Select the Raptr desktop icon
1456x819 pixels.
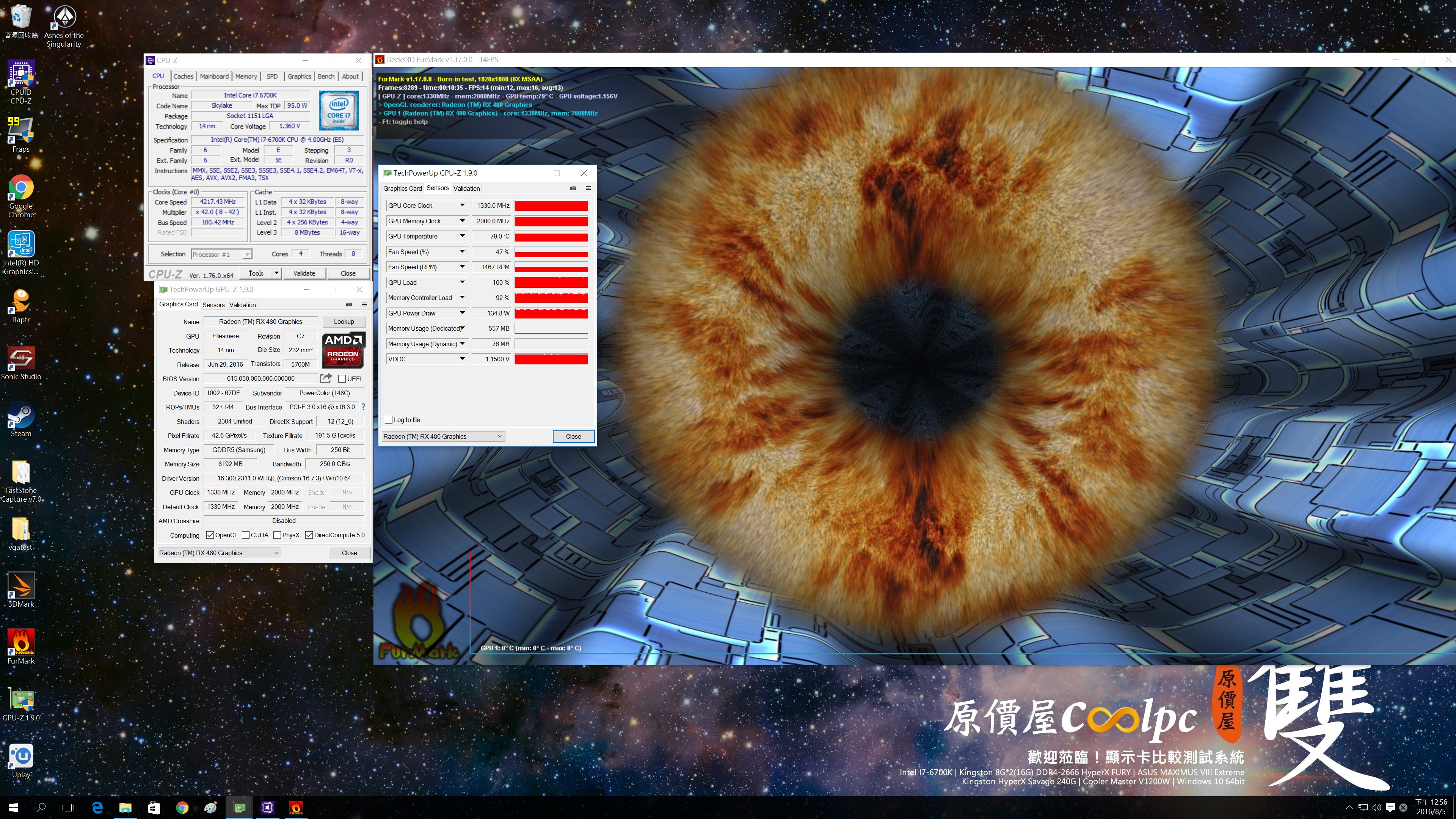(x=21, y=306)
